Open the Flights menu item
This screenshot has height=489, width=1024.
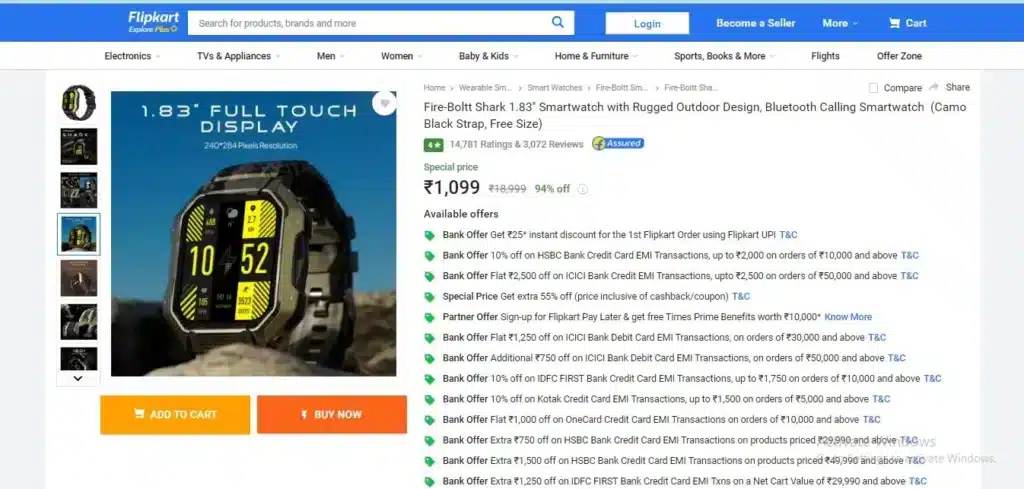(825, 56)
